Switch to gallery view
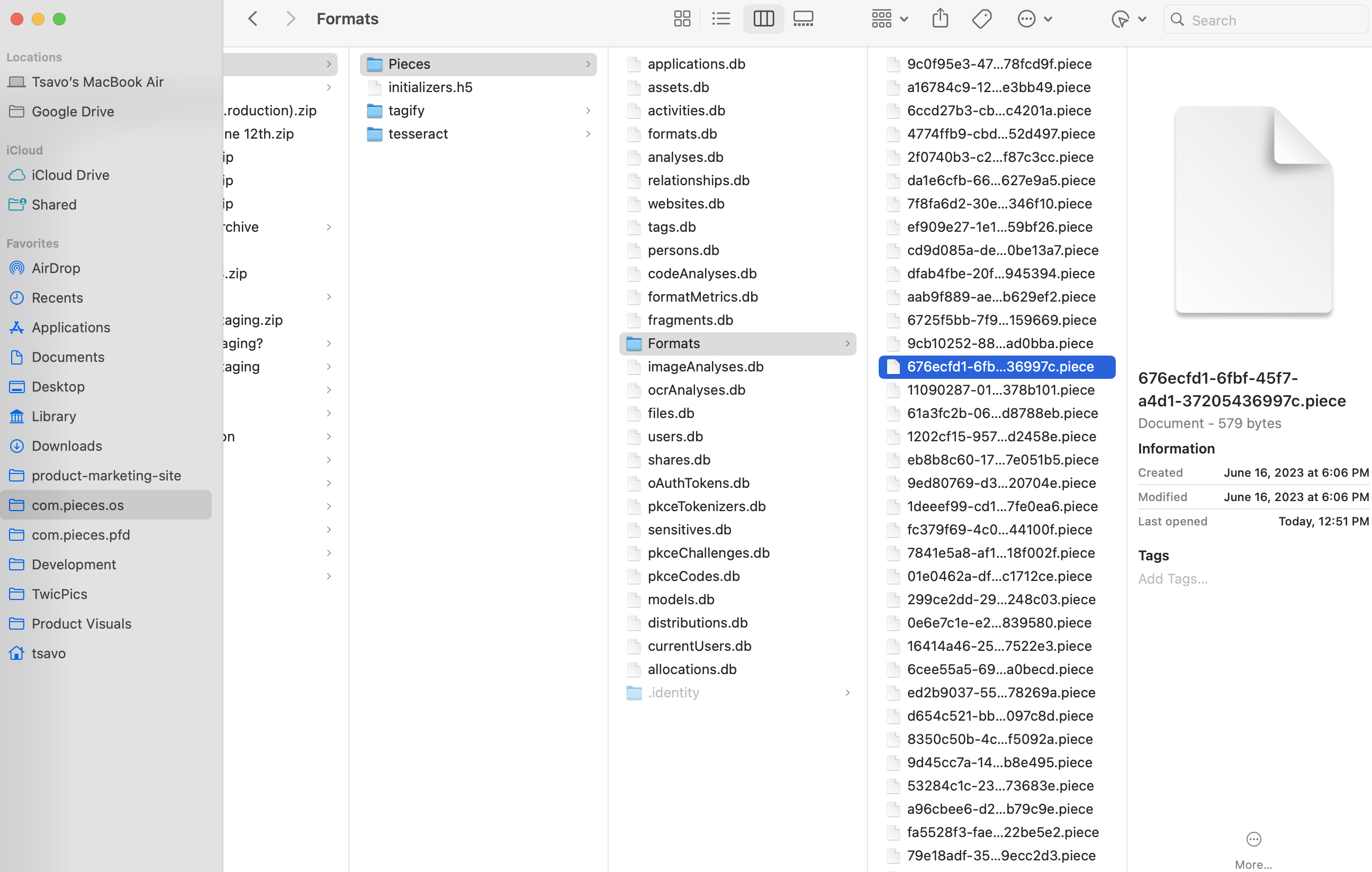The height and width of the screenshot is (872, 1372). coord(803,18)
